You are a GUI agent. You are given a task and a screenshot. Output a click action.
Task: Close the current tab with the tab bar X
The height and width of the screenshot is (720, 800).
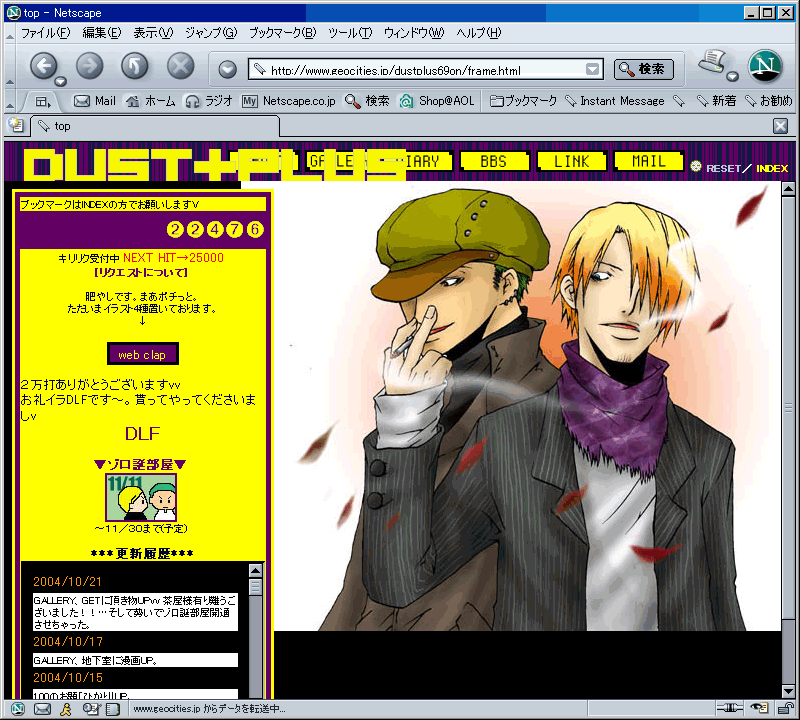(781, 126)
